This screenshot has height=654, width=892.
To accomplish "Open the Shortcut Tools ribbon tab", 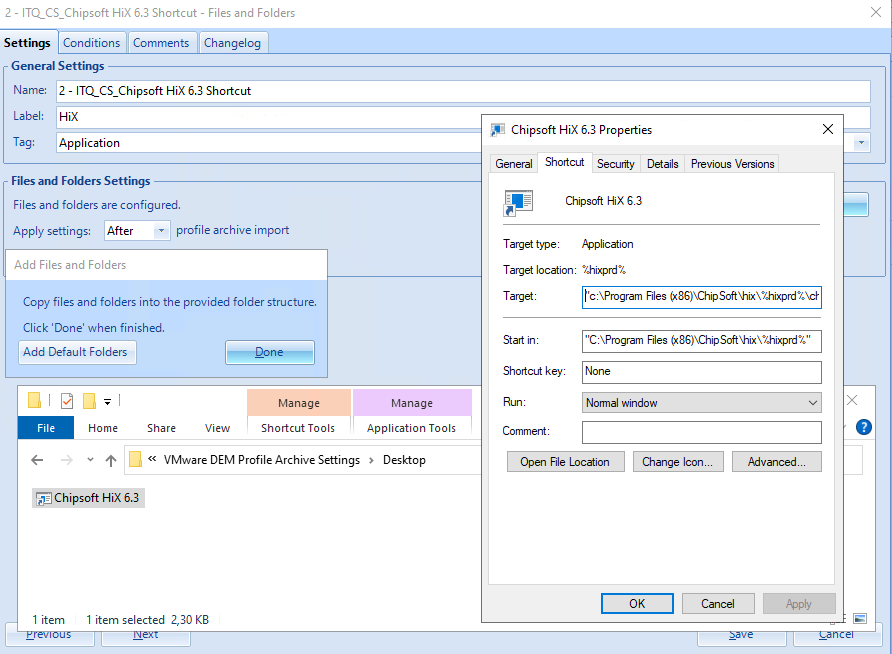I will point(298,428).
